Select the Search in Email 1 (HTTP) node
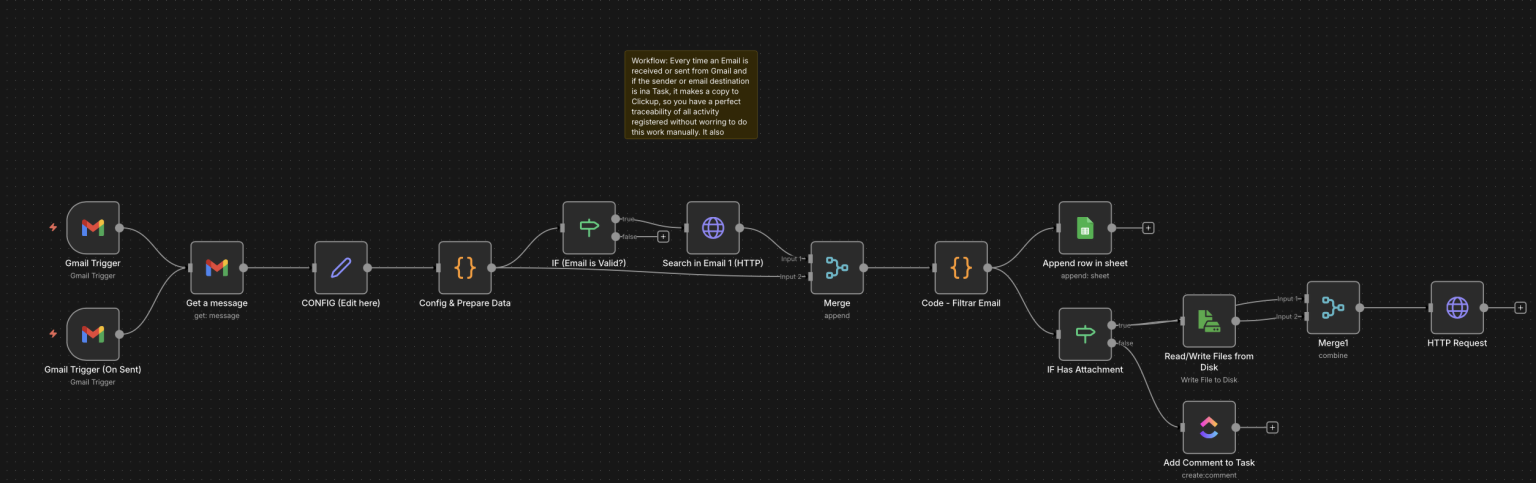The width and height of the screenshot is (1536, 483). [713, 228]
